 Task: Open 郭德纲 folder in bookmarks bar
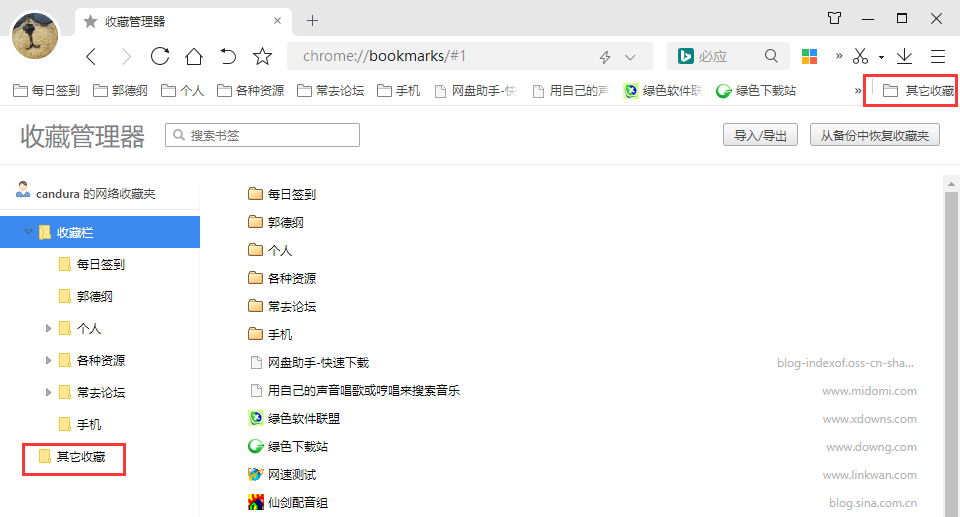(120, 91)
